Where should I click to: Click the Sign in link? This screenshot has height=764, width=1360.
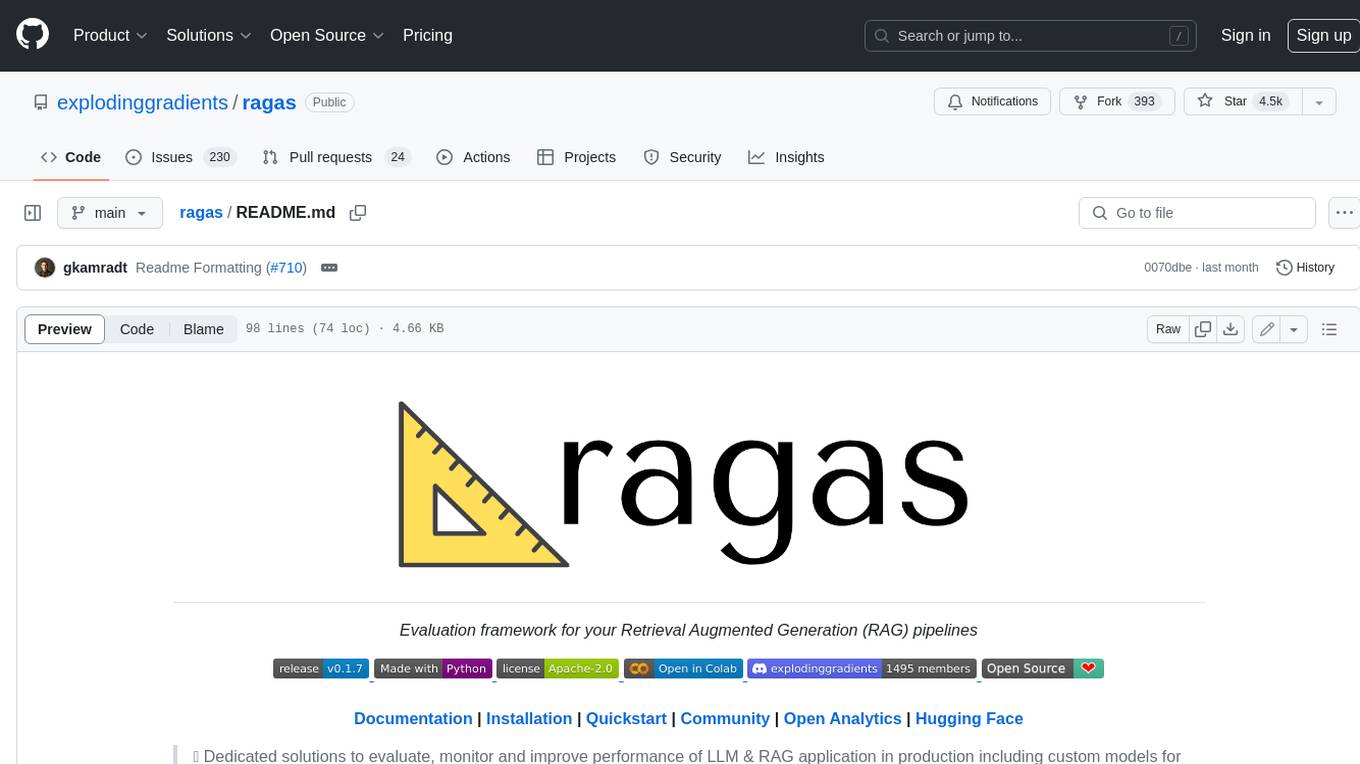pyautogui.click(x=1245, y=35)
